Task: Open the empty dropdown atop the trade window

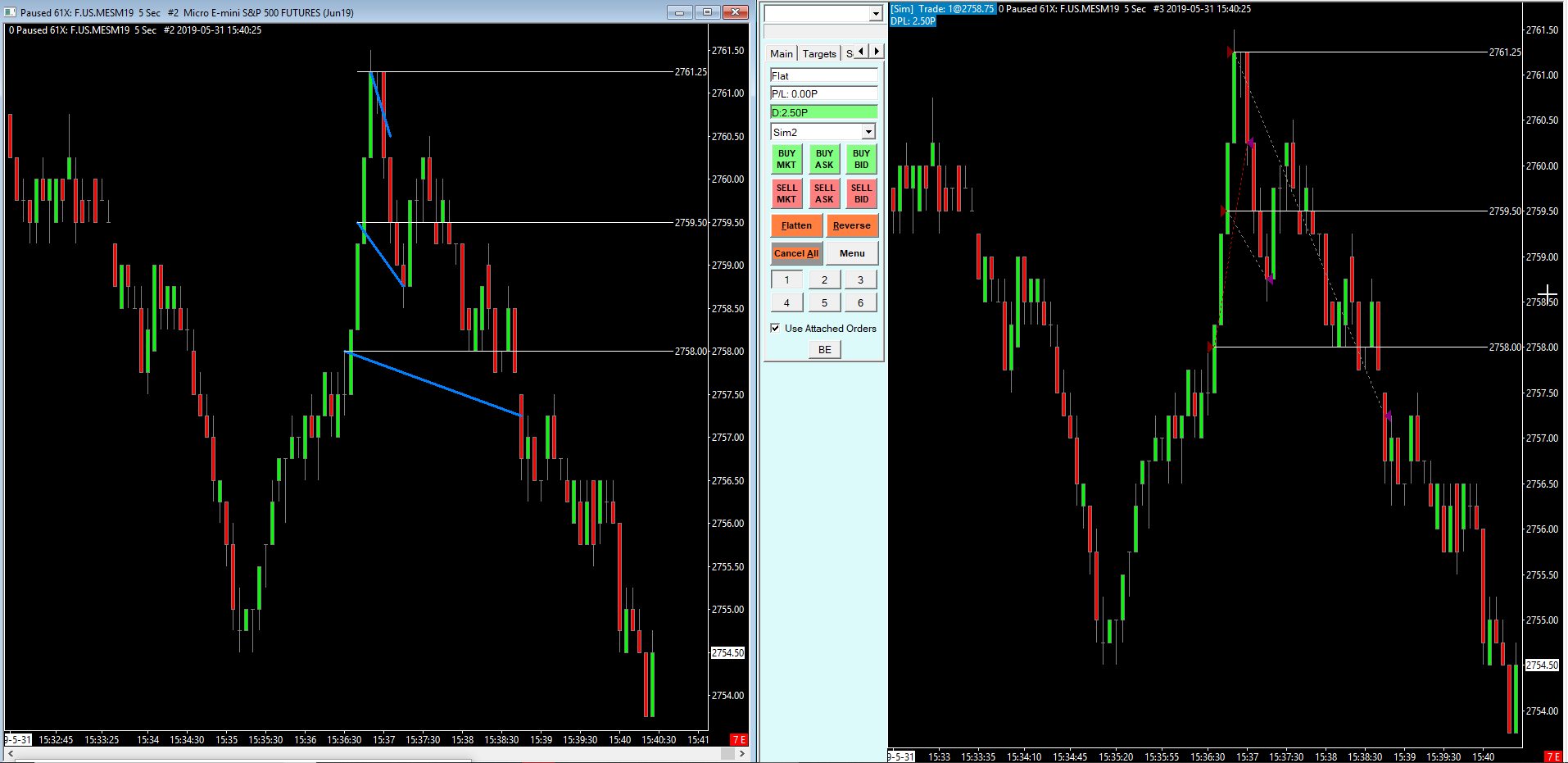Action: (875, 13)
